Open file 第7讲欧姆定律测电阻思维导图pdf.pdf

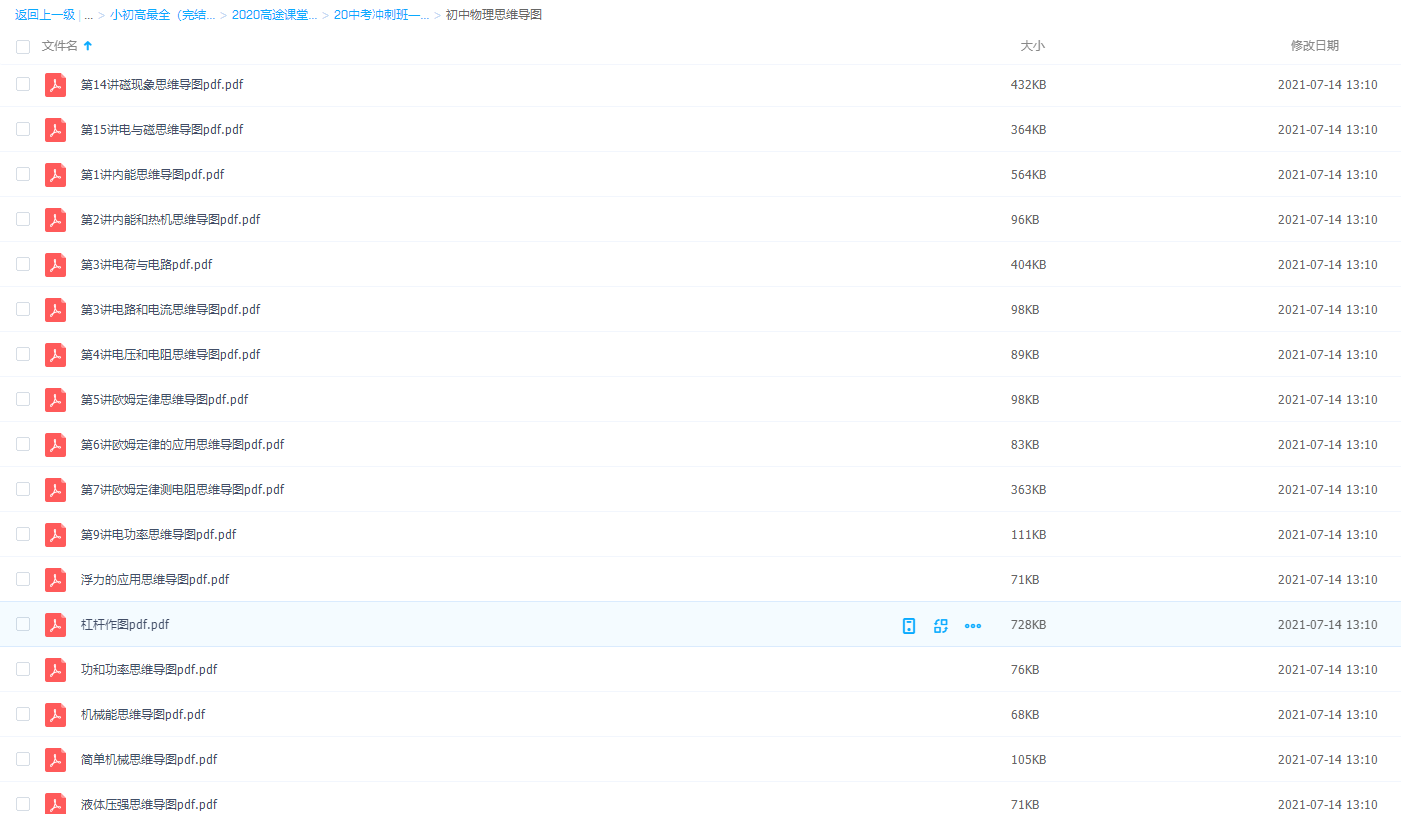click(x=182, y=490)
